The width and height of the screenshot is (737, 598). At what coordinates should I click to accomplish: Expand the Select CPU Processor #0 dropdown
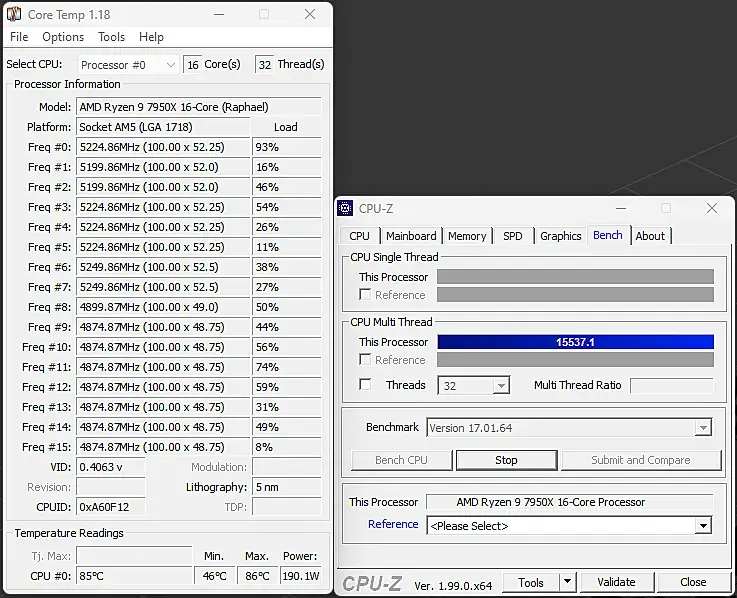coord(128,64)
